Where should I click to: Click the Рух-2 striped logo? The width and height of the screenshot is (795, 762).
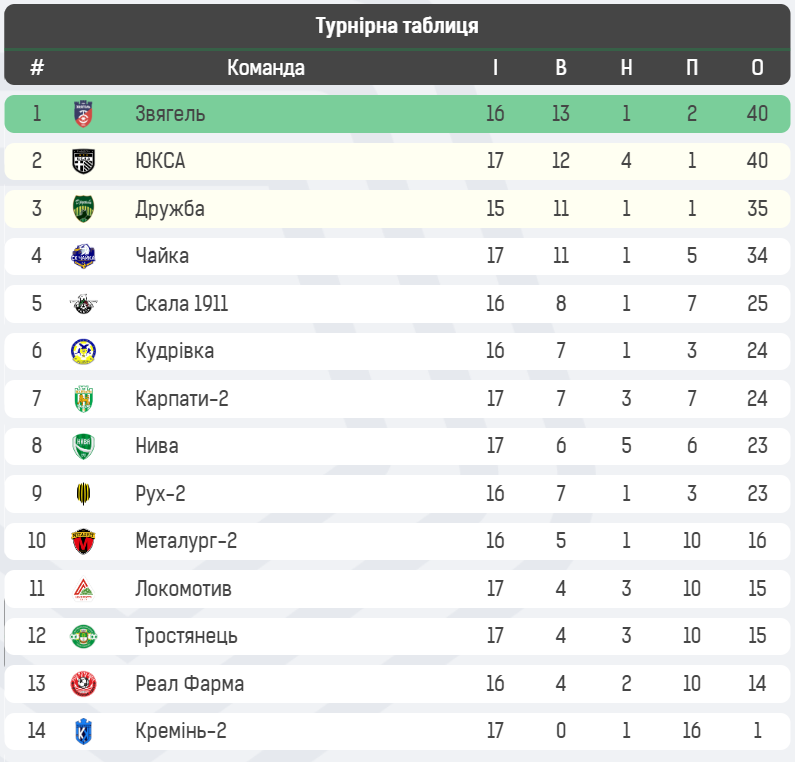(83, 494)
